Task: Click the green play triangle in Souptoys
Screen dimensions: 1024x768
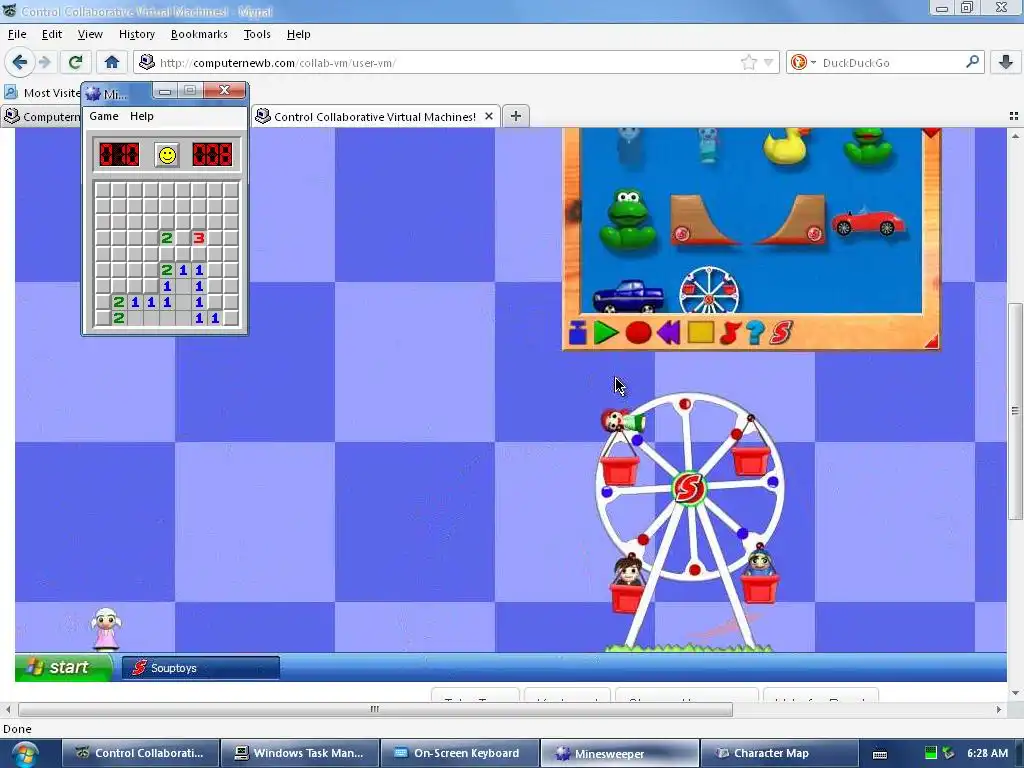Action: [x=606, y=332]
